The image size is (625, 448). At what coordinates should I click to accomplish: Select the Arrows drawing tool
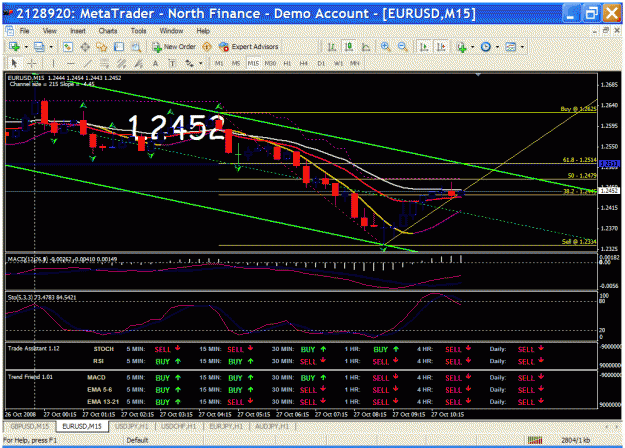pos(189,63)
